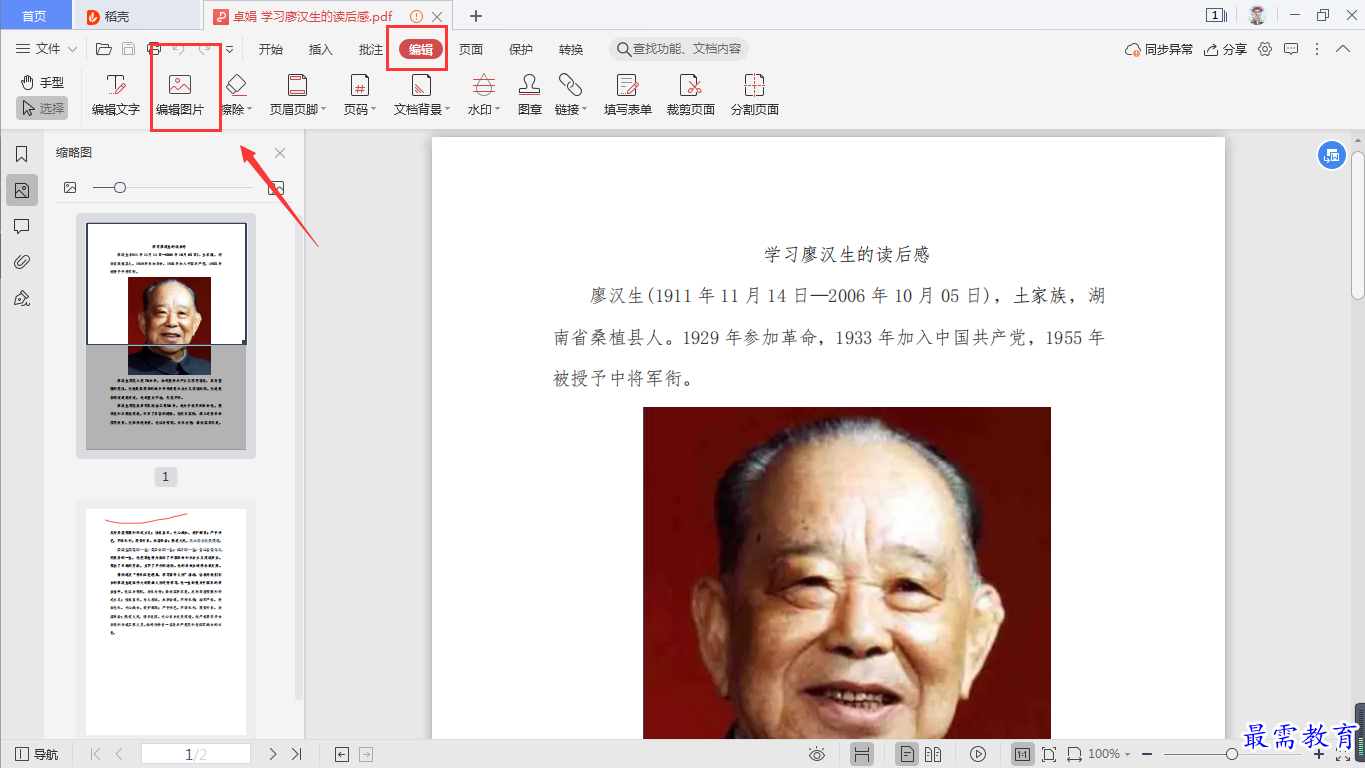
Task: Collapse the ribbon with up chevron
Action: click(x=1343, y=49)
